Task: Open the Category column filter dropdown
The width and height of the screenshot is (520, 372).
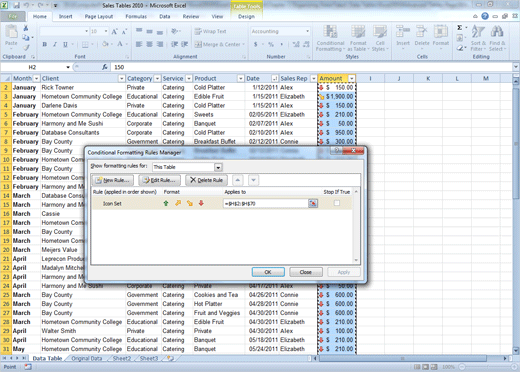Action: pos(157,78)
